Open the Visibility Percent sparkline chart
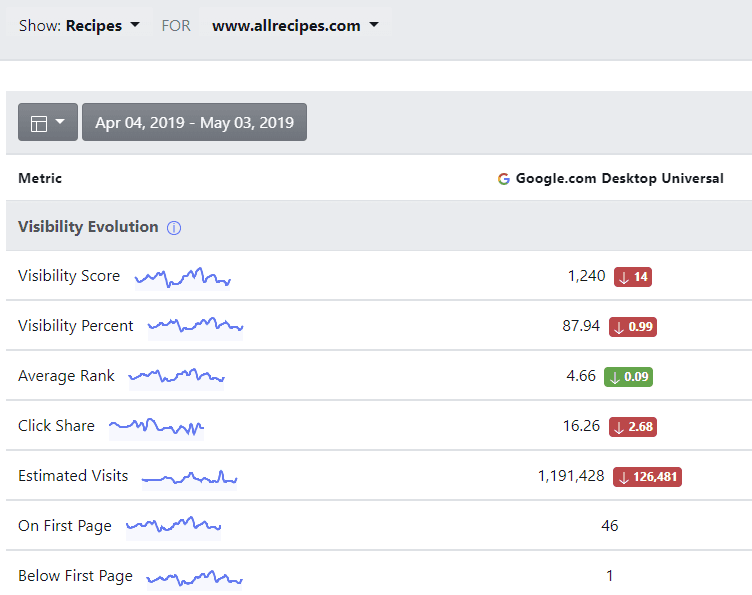This screenshot has height=595, width=752. 195,328
